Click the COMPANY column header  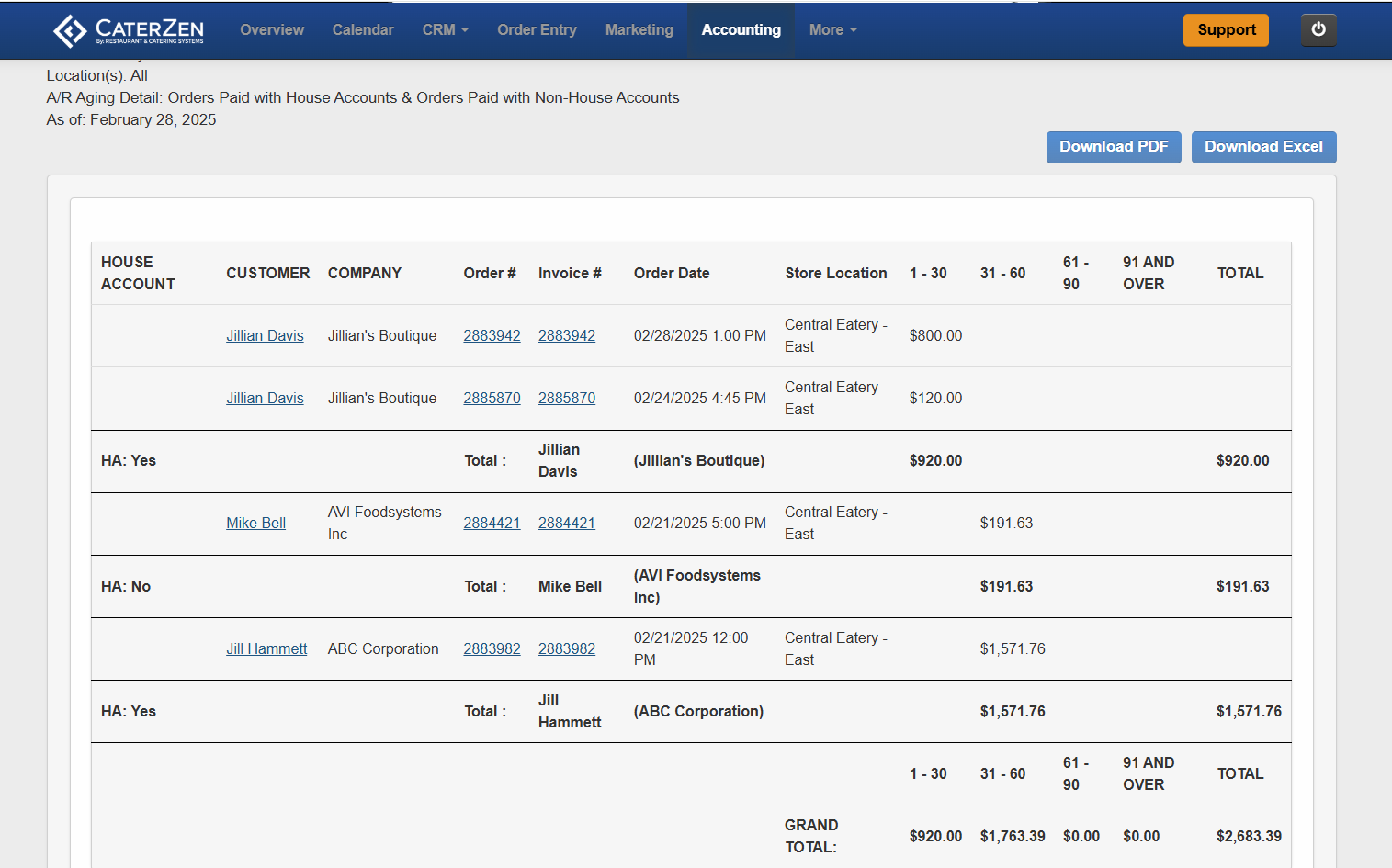(x=365, y=274)
